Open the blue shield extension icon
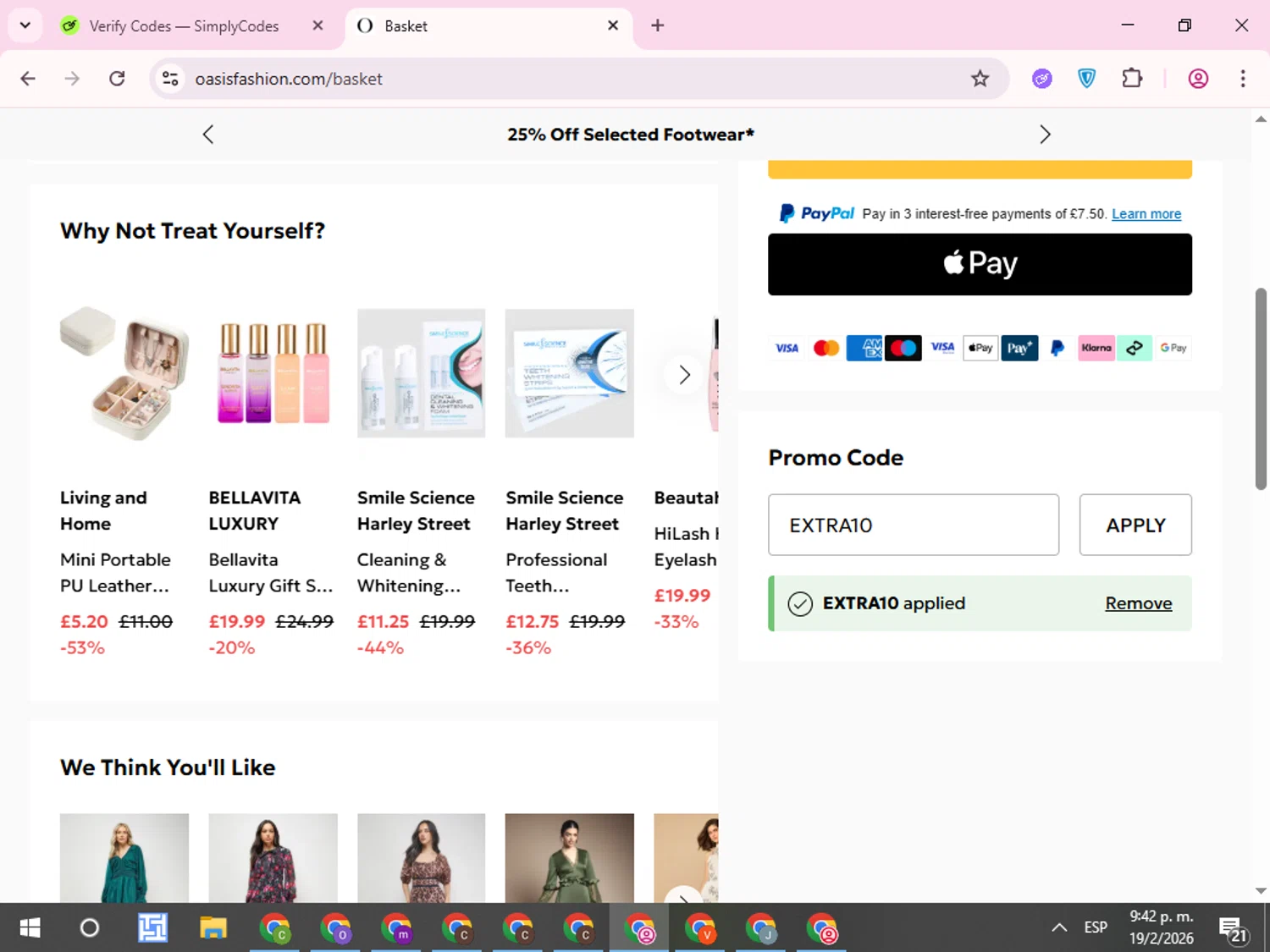Image resolution: width=1270 pixels, height=952 pixels. point(1086,79)
